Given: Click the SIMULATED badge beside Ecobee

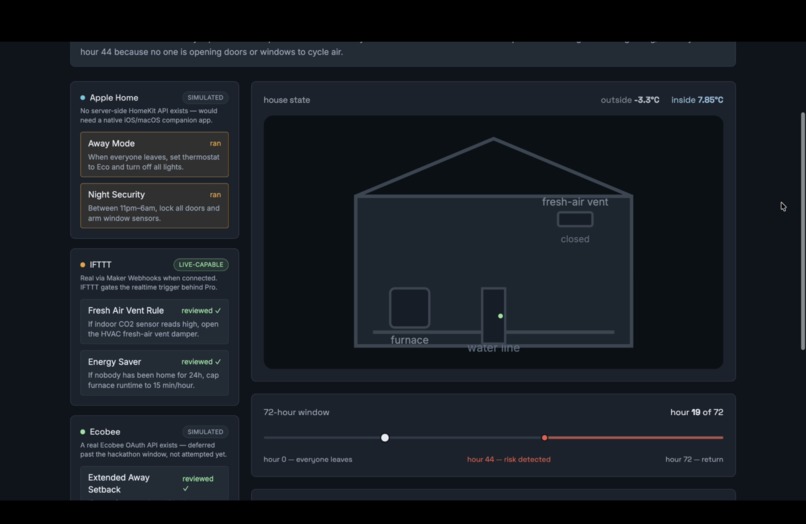Looking at the screenshot, I should pyautogui.click(x=205, y=432).
